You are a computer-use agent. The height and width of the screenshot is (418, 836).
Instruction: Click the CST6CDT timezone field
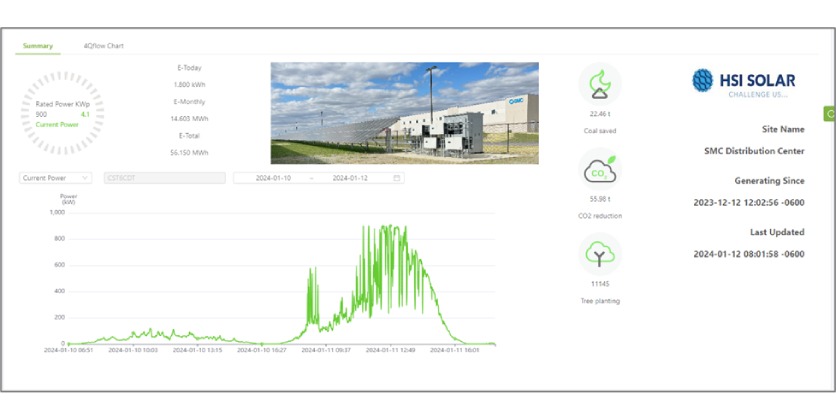[150, 178]
